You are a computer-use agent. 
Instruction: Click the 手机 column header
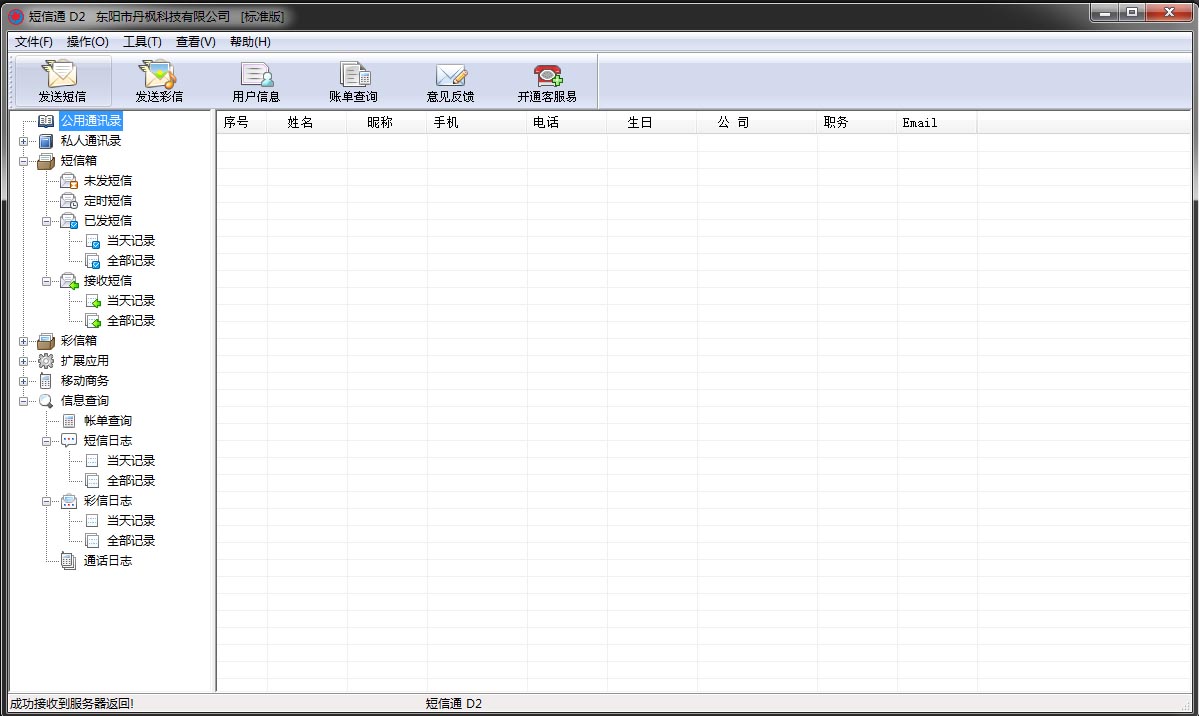[445, 123]
